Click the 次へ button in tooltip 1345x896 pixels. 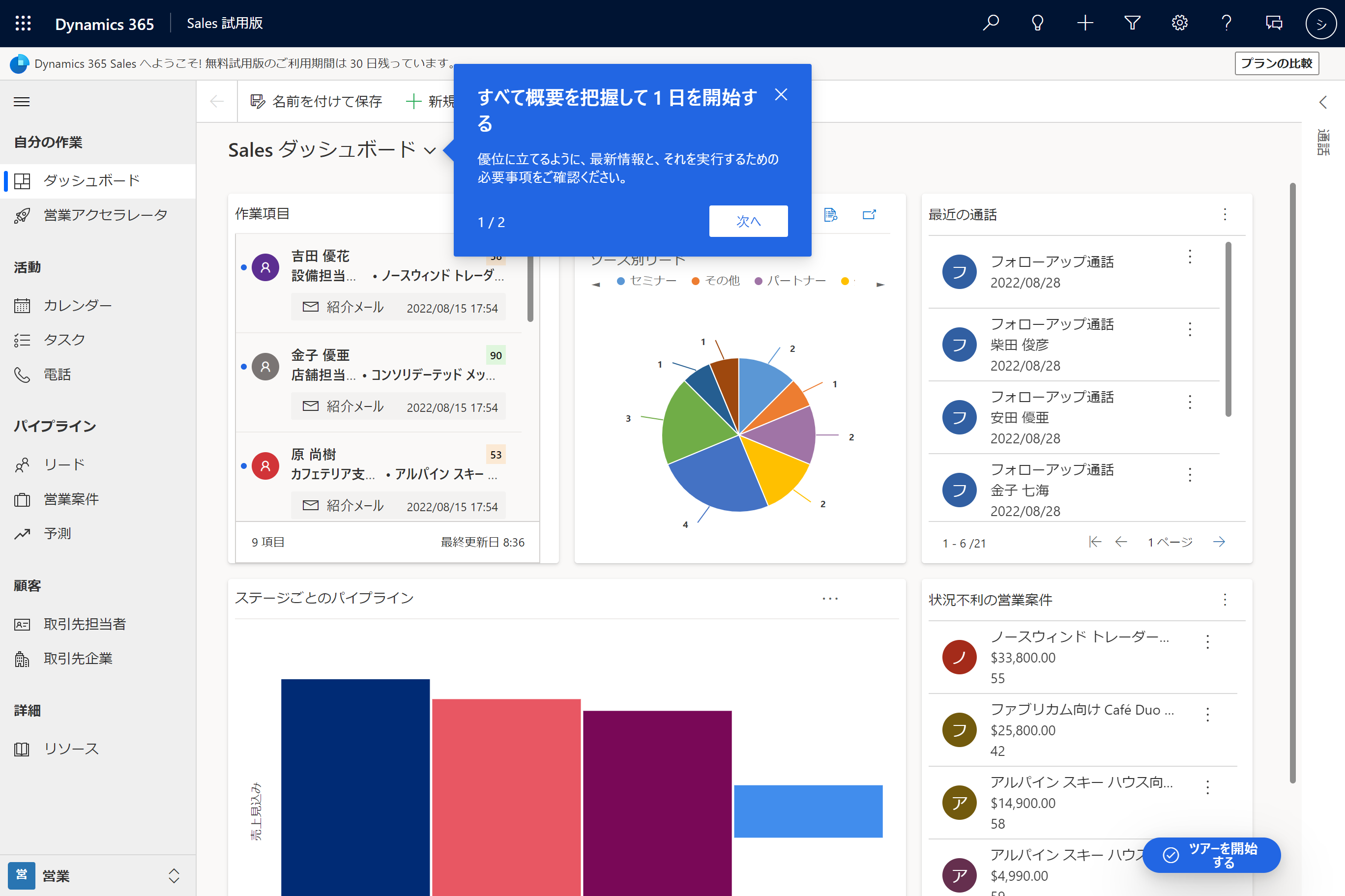pos(748,221)
